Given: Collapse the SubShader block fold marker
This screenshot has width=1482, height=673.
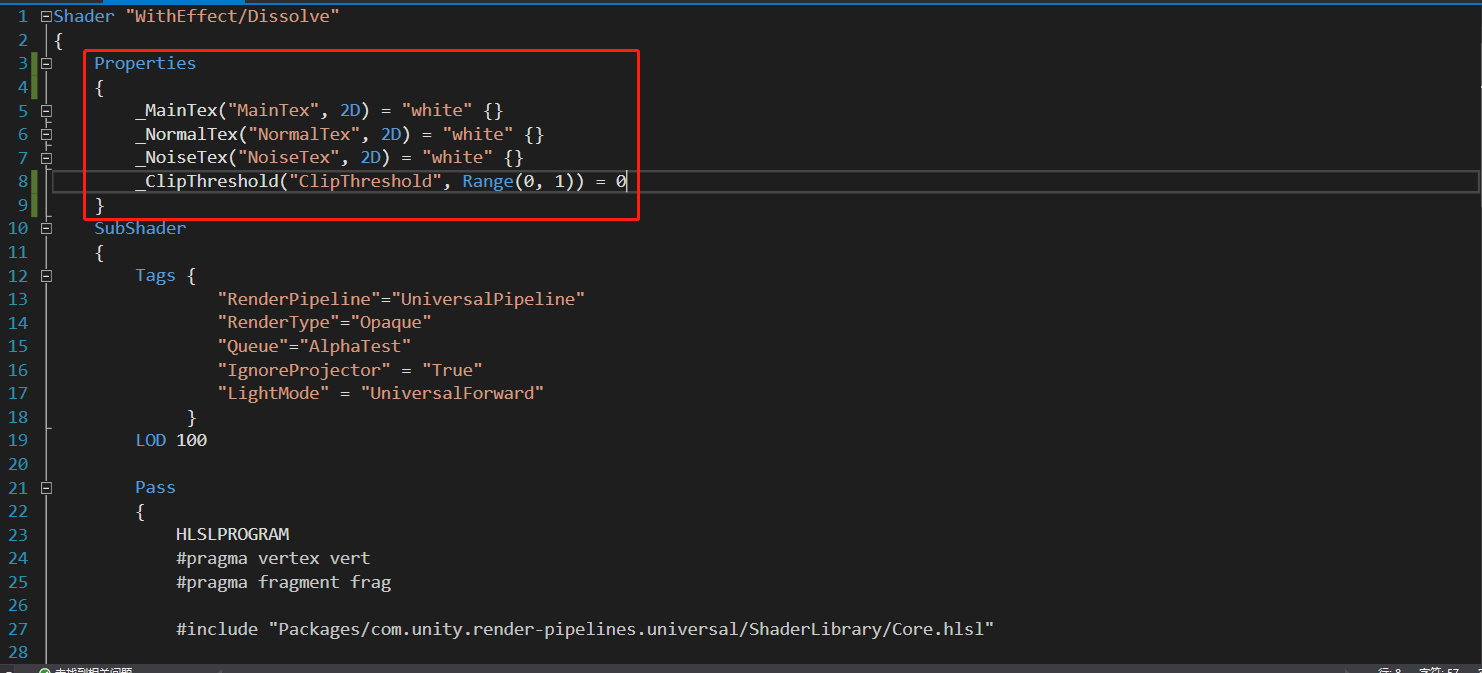Looking at the screenshot, I should click(x=47, y=228).
